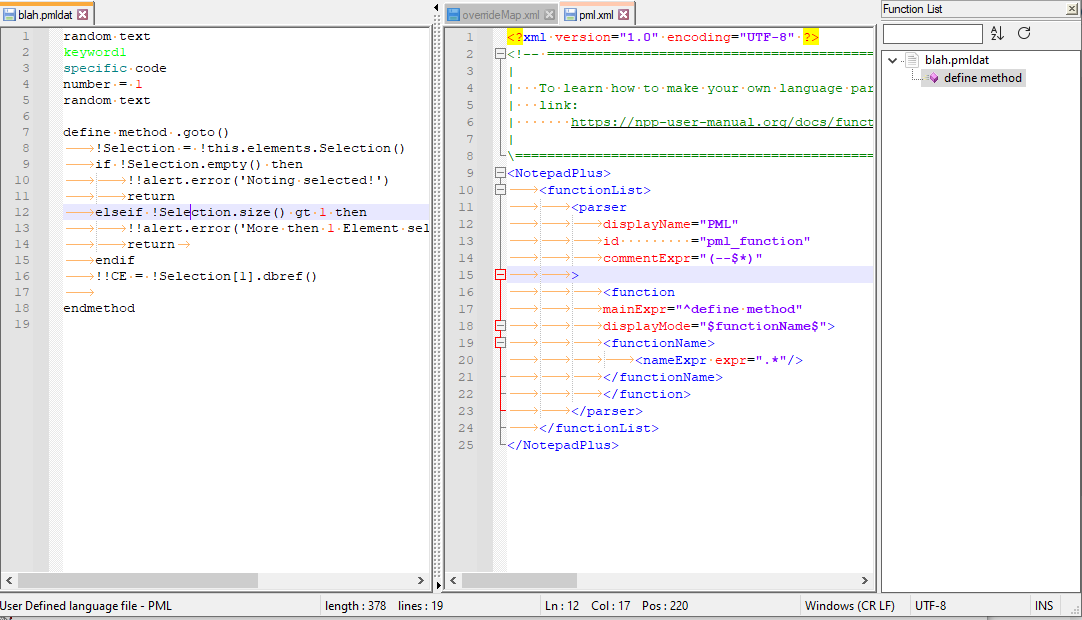Viewport: 1082px width, 620px height.
Task: Select the define method entry in Function List
Action: (983, 78)
